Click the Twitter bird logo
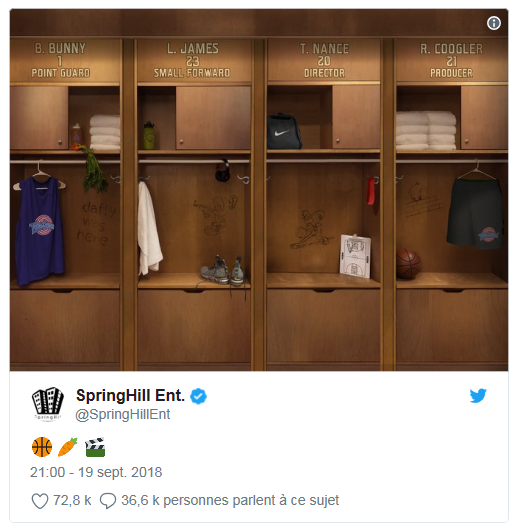517x531 pixels. 478,395
